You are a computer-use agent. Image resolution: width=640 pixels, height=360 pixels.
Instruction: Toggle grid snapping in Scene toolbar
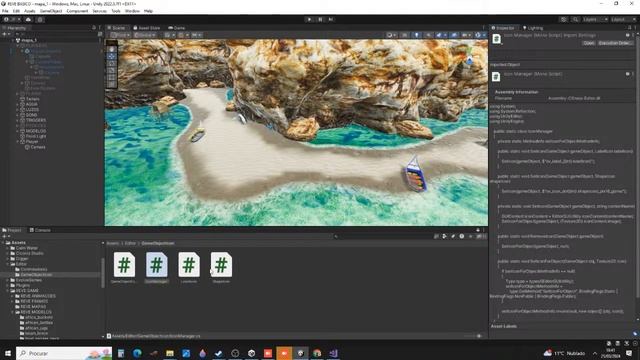[x=183, y=35]
